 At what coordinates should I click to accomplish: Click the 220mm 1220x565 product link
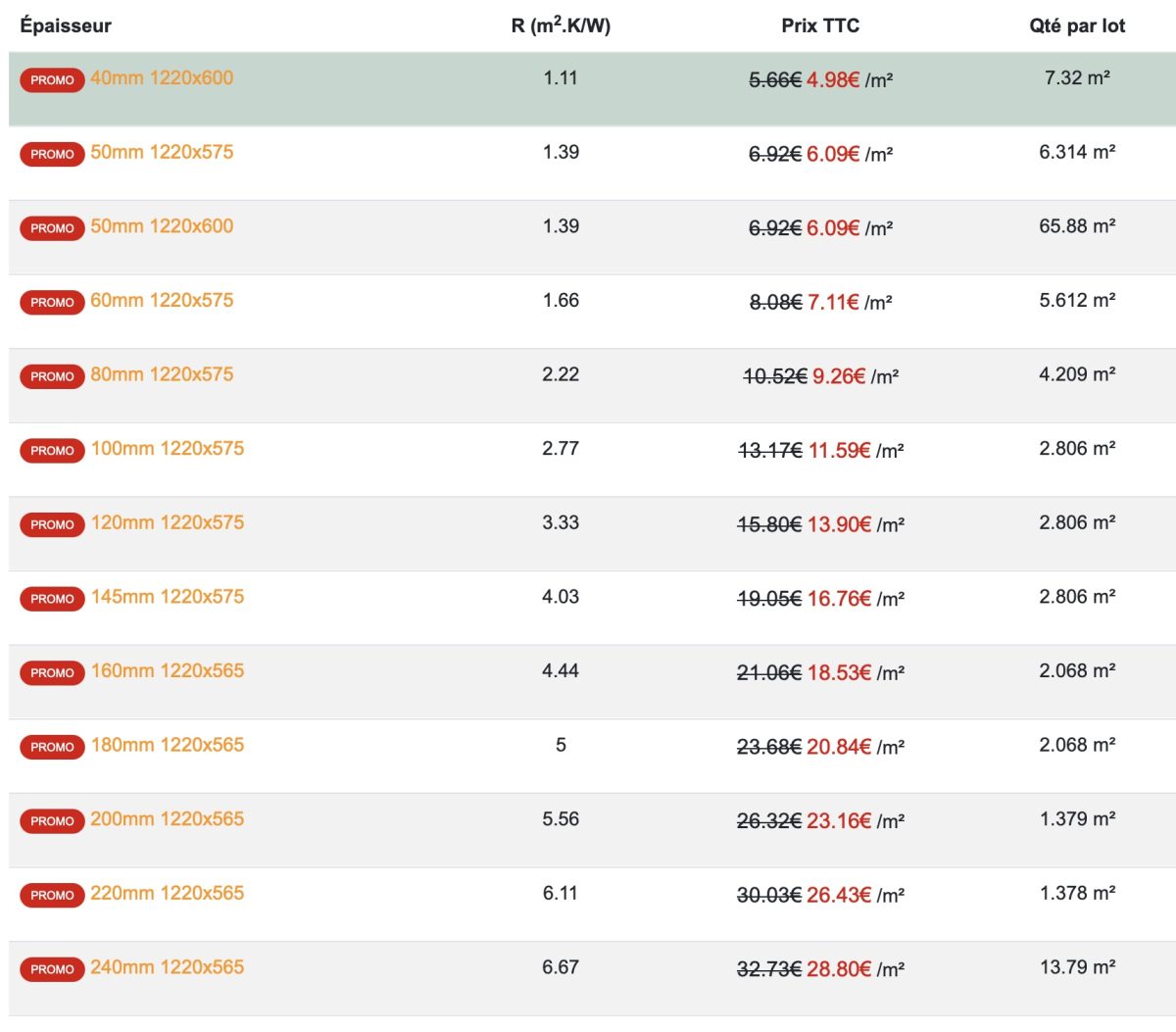(168, 894)
